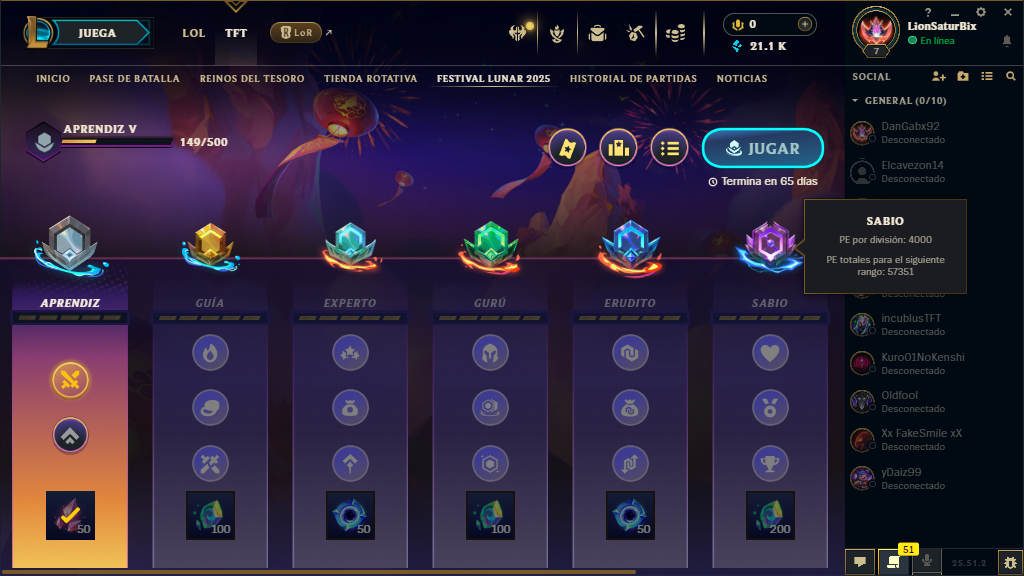The height and width of the screenshot is (576, 1024).
Task: Click the Aprendiz upgrade chevron icon
Action: click(70, 436)
